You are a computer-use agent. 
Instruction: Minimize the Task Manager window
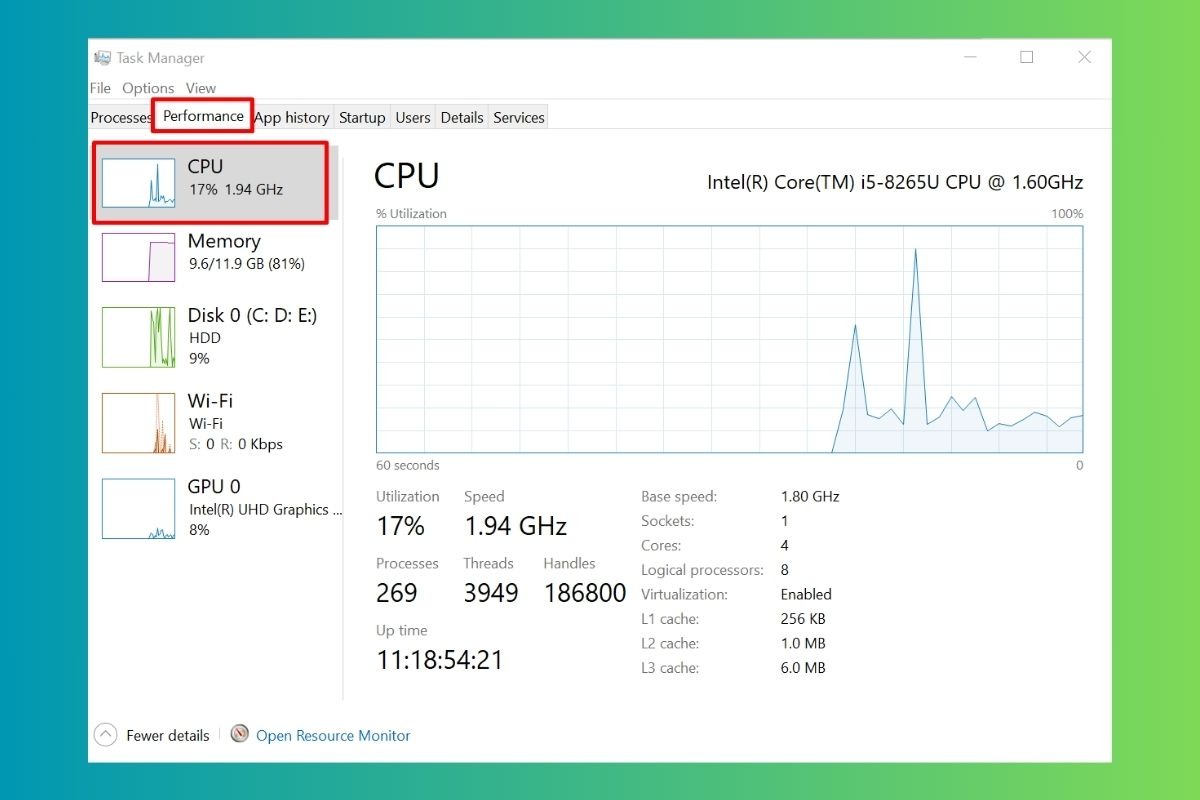(969, 58)
